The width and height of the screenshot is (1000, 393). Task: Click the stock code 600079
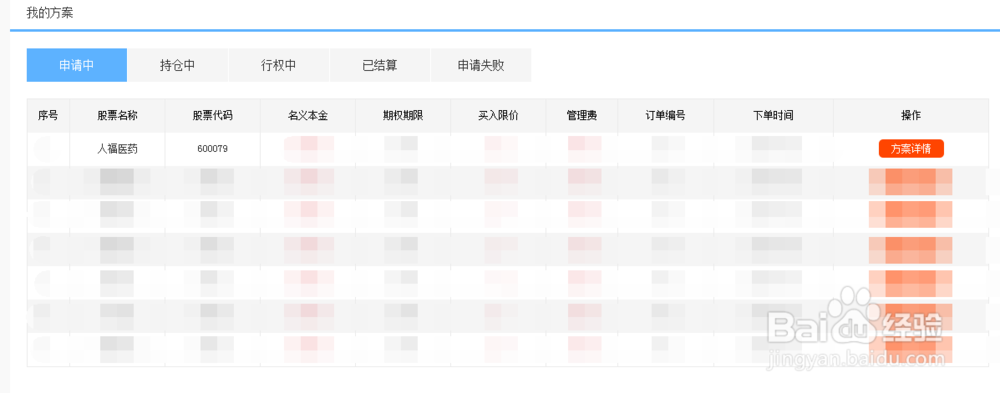click(213, 149)
